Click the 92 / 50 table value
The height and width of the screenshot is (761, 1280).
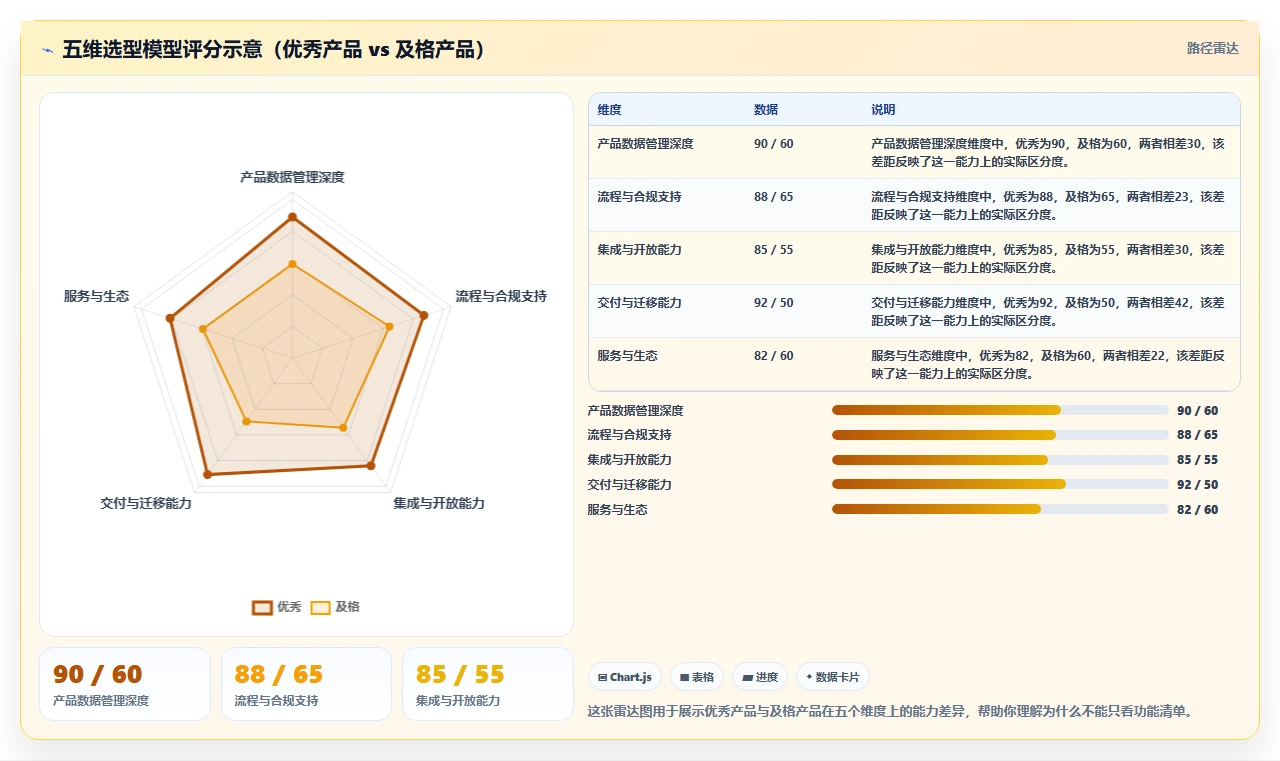click(773, 303)
